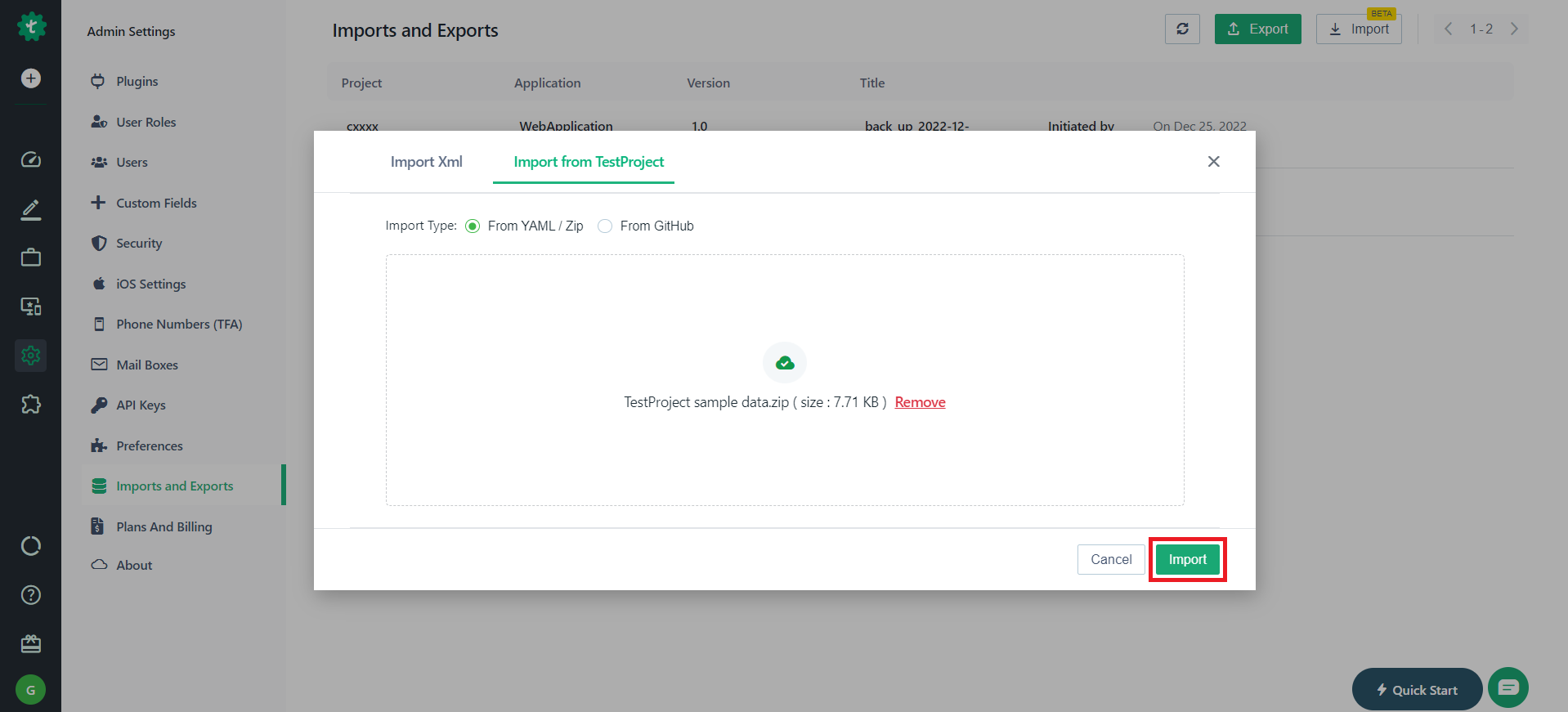
Task: Click the circular usage icon in sidebar
Action: pos(31,546)
